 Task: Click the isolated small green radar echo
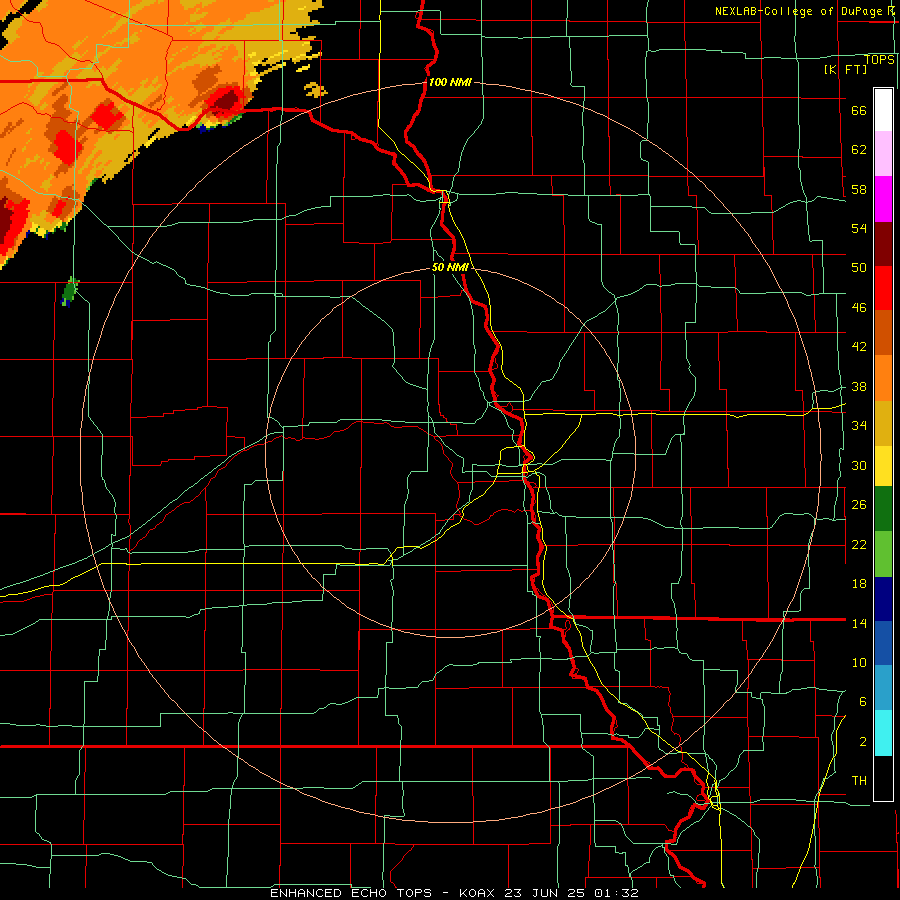tap(70, 291)
